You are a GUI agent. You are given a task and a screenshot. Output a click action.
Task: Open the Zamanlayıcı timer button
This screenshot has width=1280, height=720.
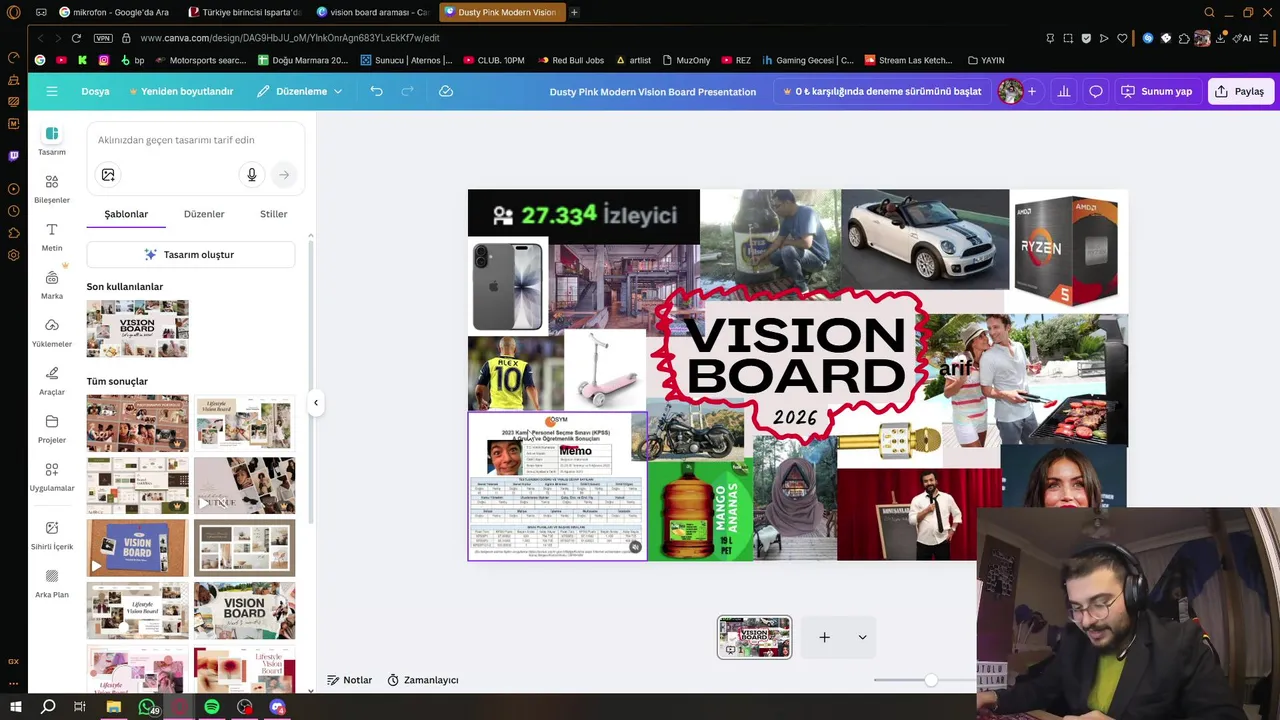[423, 680]
